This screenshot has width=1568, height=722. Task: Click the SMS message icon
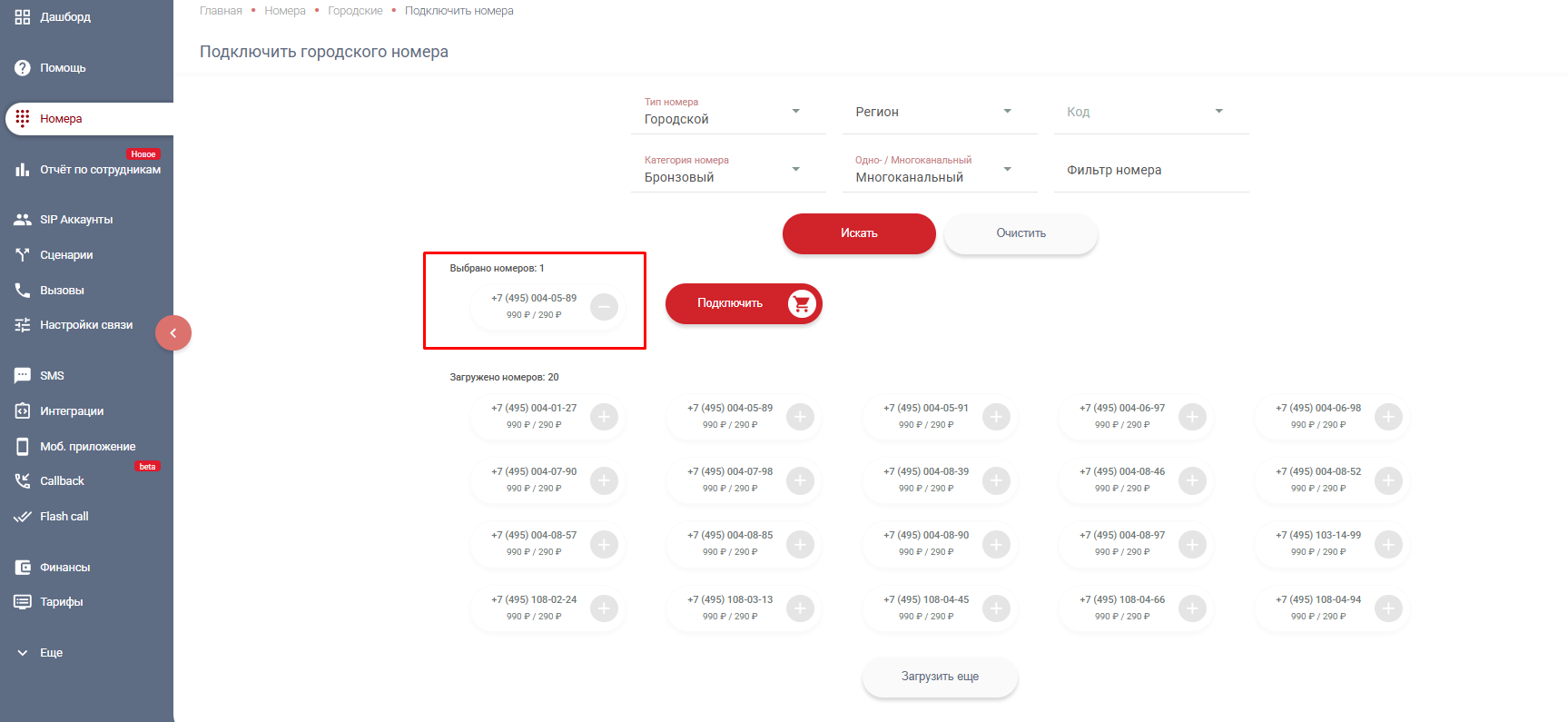23,376
